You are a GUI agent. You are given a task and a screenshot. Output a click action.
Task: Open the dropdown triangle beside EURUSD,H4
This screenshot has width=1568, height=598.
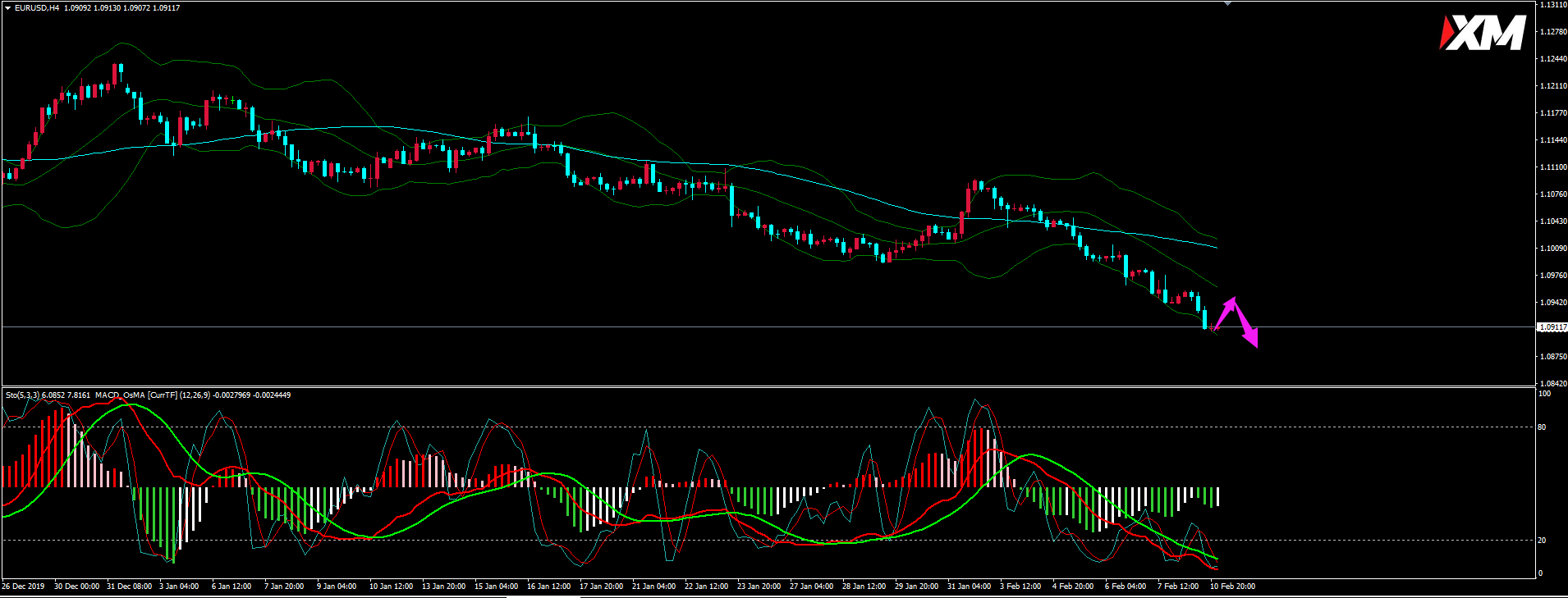point(7,8)
